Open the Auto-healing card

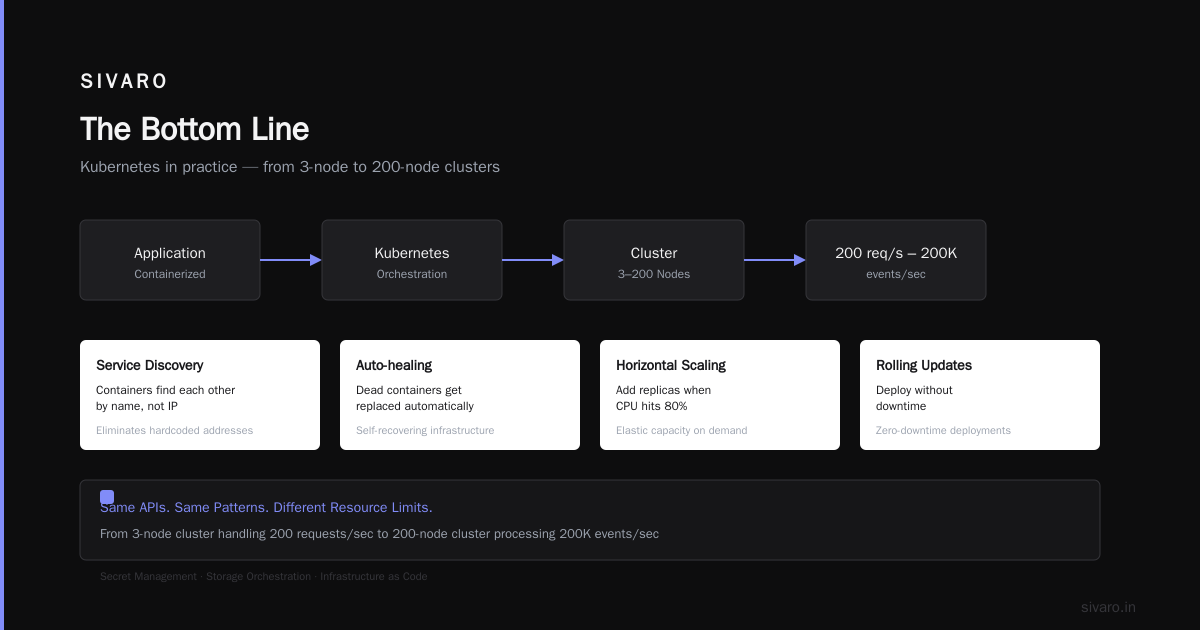460,395
